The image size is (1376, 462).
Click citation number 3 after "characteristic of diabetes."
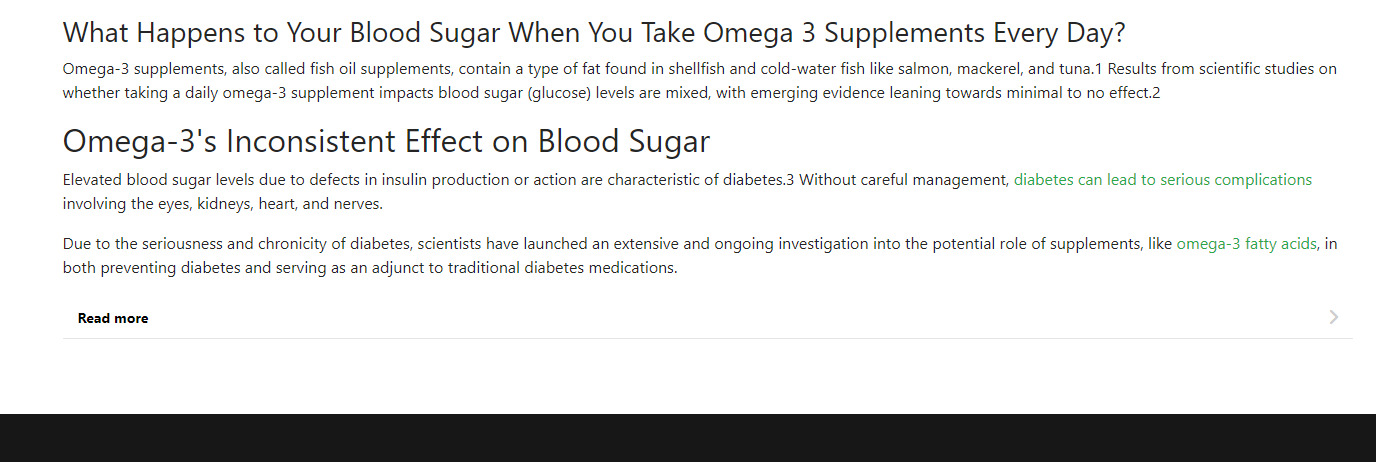pyautogui.click(x=790, y=181)
